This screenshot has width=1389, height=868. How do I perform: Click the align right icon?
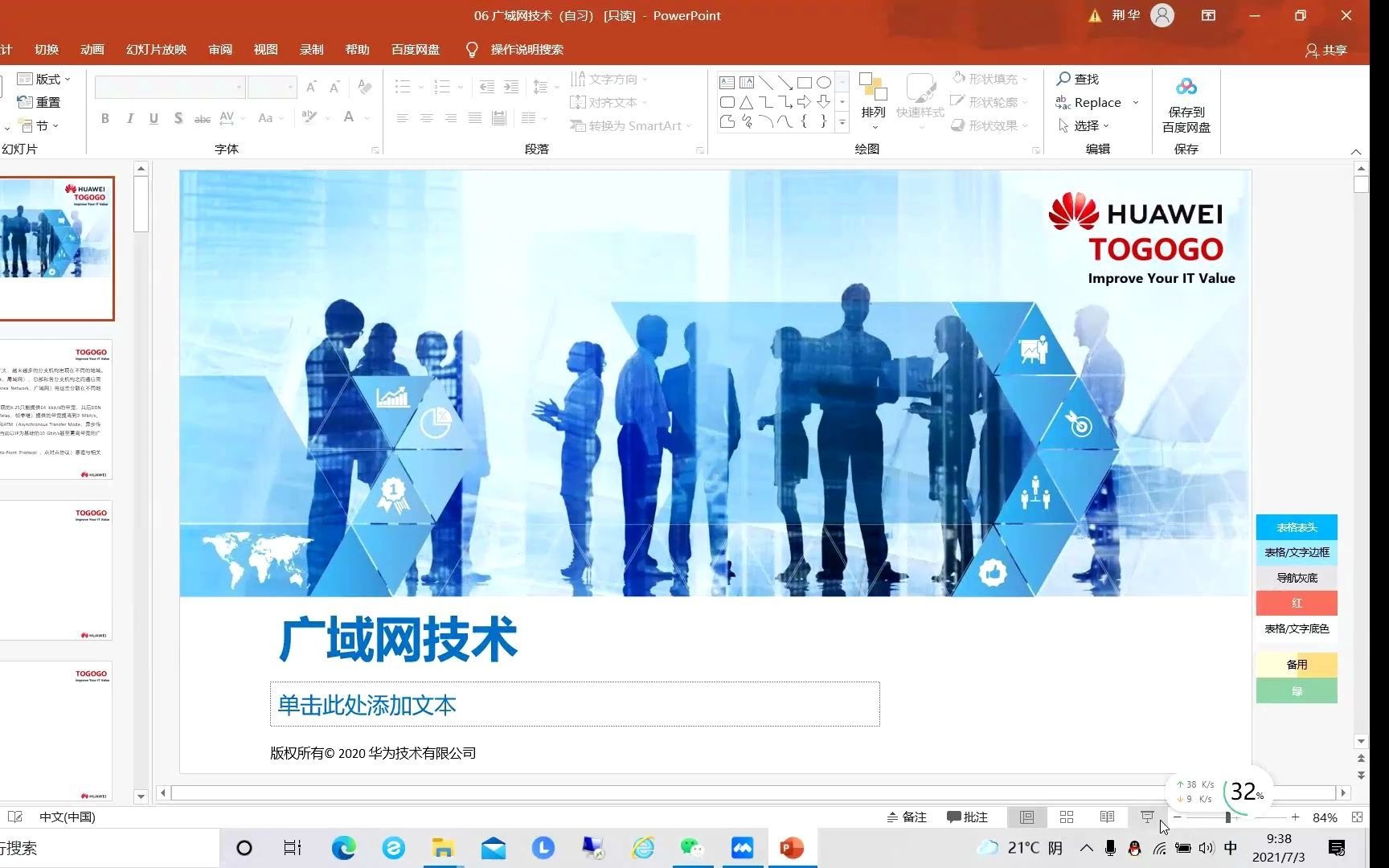click(451, 118)
